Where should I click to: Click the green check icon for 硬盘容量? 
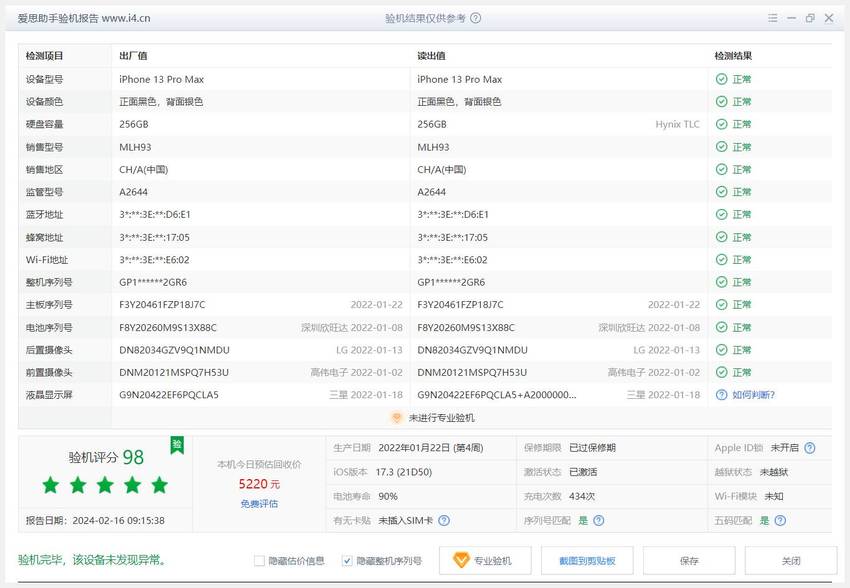coord(722,124)
